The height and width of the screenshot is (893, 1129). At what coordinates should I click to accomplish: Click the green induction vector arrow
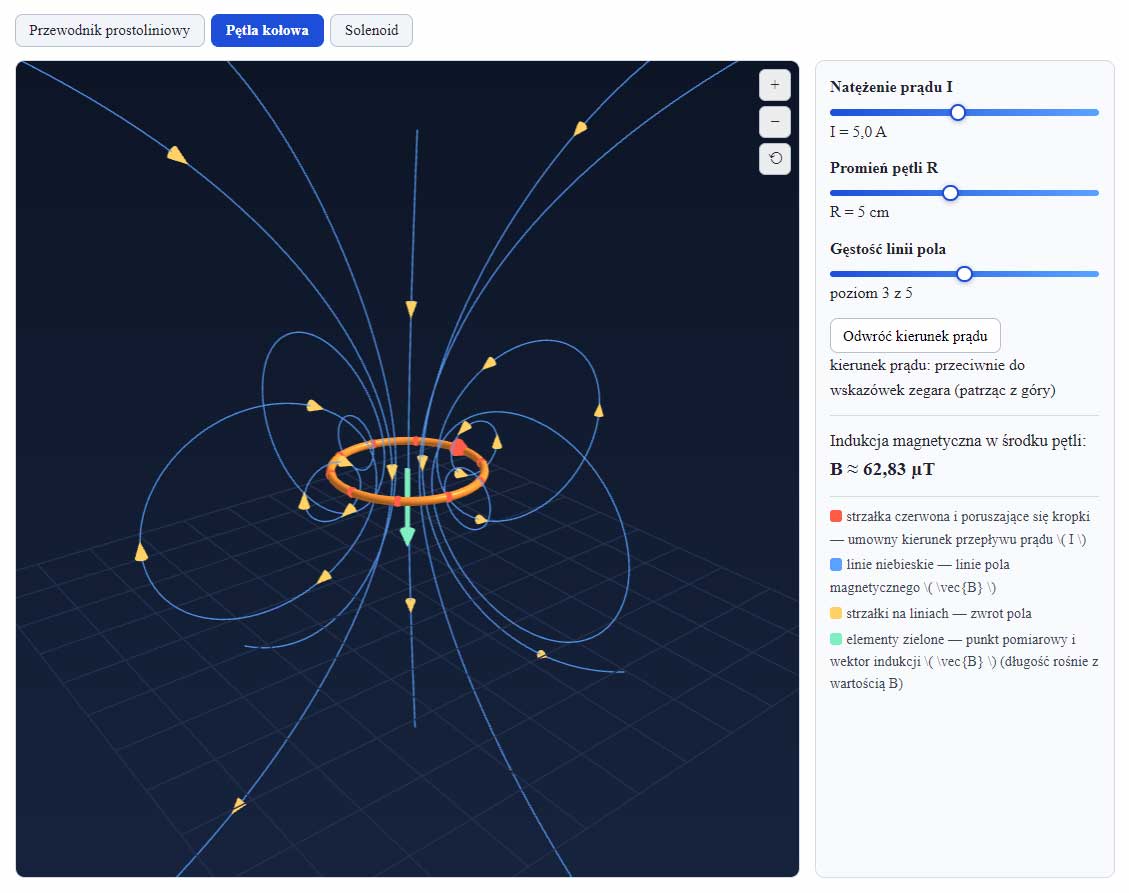tap(408, 507)
